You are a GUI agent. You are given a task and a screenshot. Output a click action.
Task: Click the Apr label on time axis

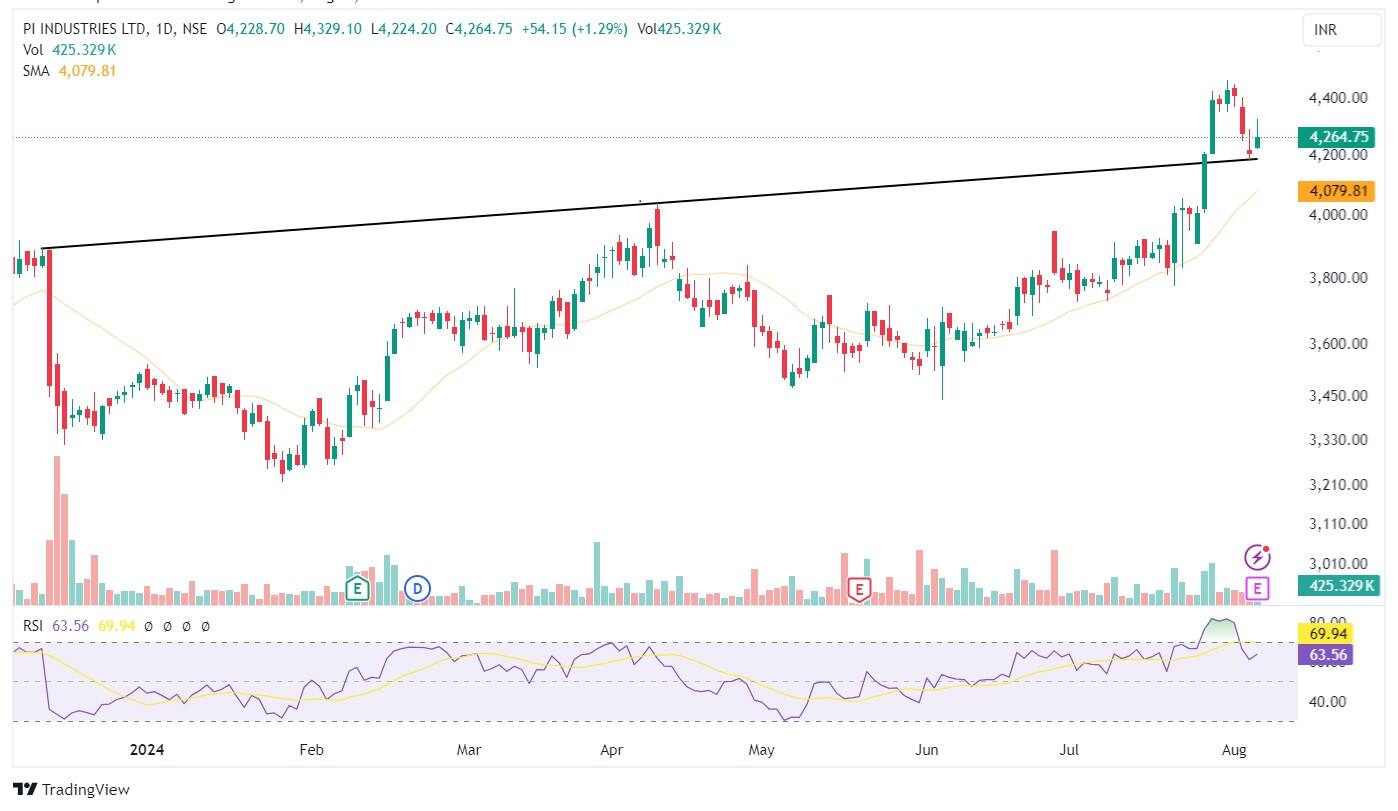pos(611,749)
